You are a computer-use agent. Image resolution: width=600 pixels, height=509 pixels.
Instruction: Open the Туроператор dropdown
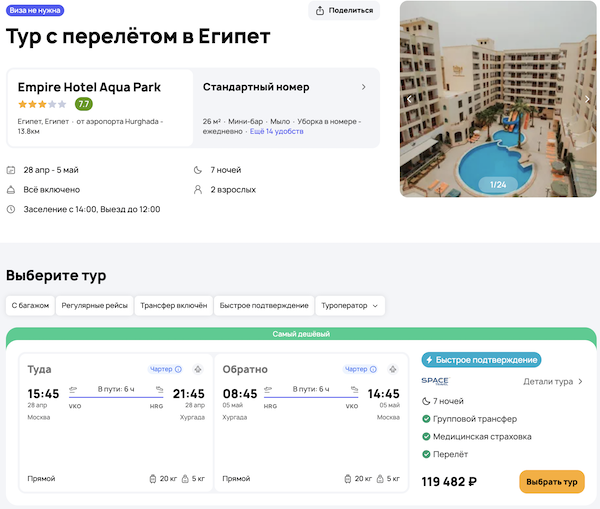coord(350,306)
